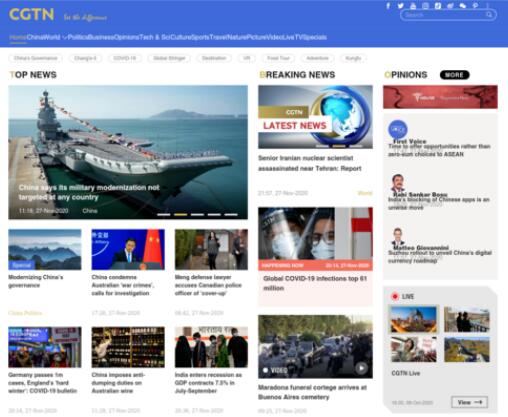Read Suzhou rollout digital currency opinion
The width and height of the screenshot is (508, 417).
(x=440, y=257)
